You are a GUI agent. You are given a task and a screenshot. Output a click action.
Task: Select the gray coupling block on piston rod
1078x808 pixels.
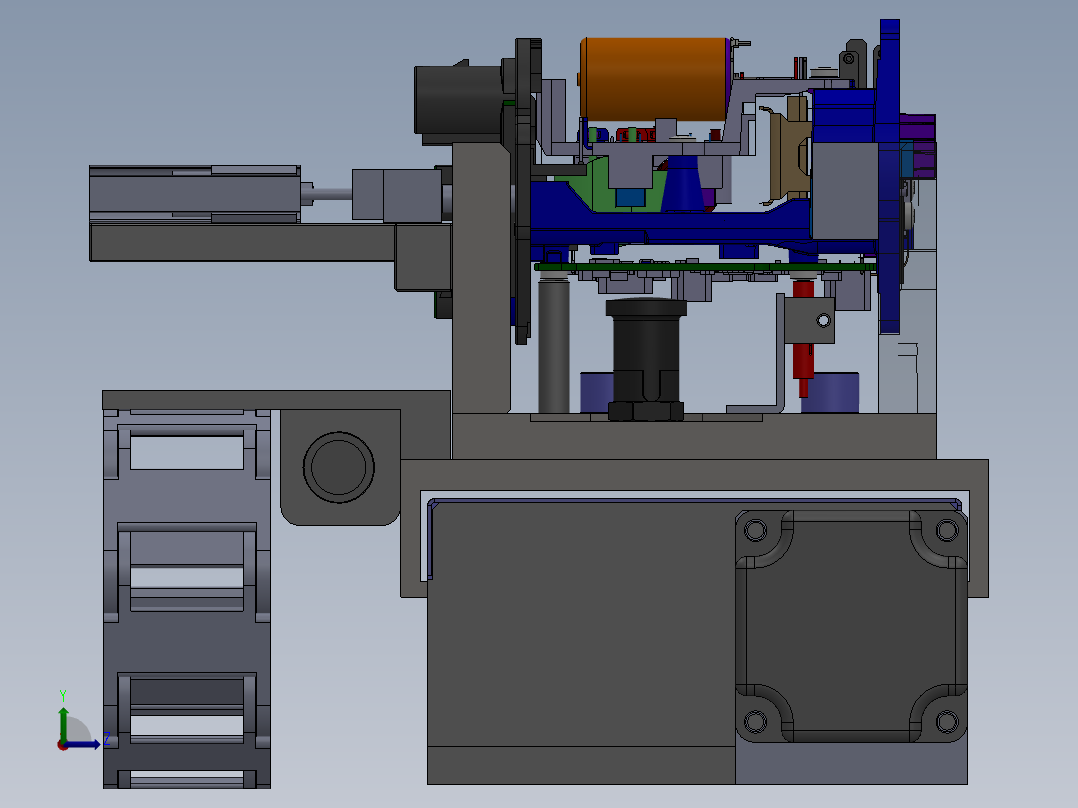397,195
